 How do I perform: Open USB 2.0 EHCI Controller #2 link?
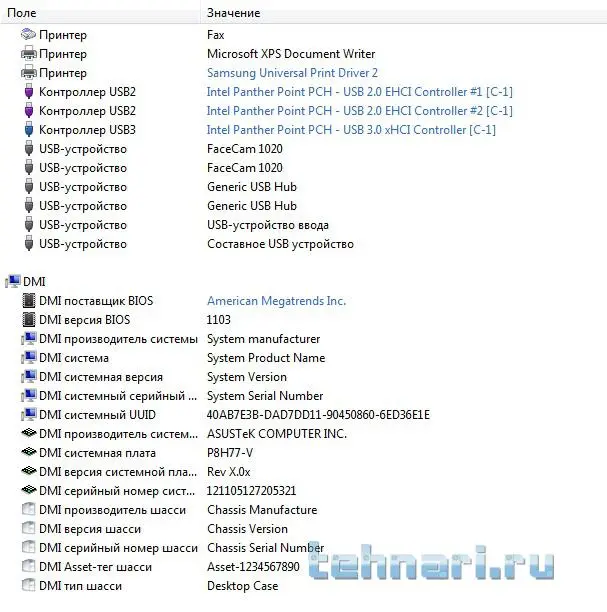[360, 111]
